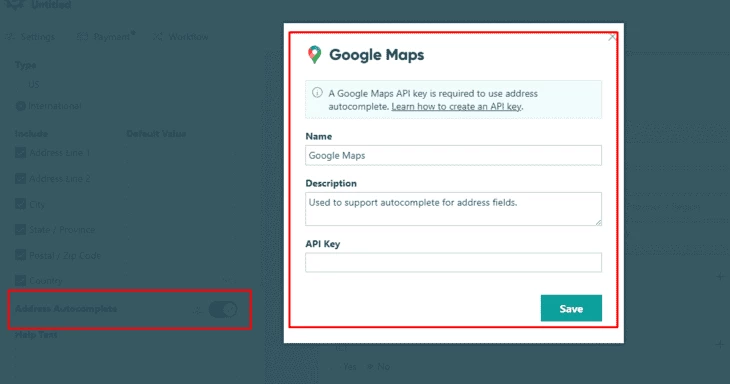The height and width of the screenshot is (384, 730).
Task: Close the Google Maps dialog with the X
Action: coord(612,37)
